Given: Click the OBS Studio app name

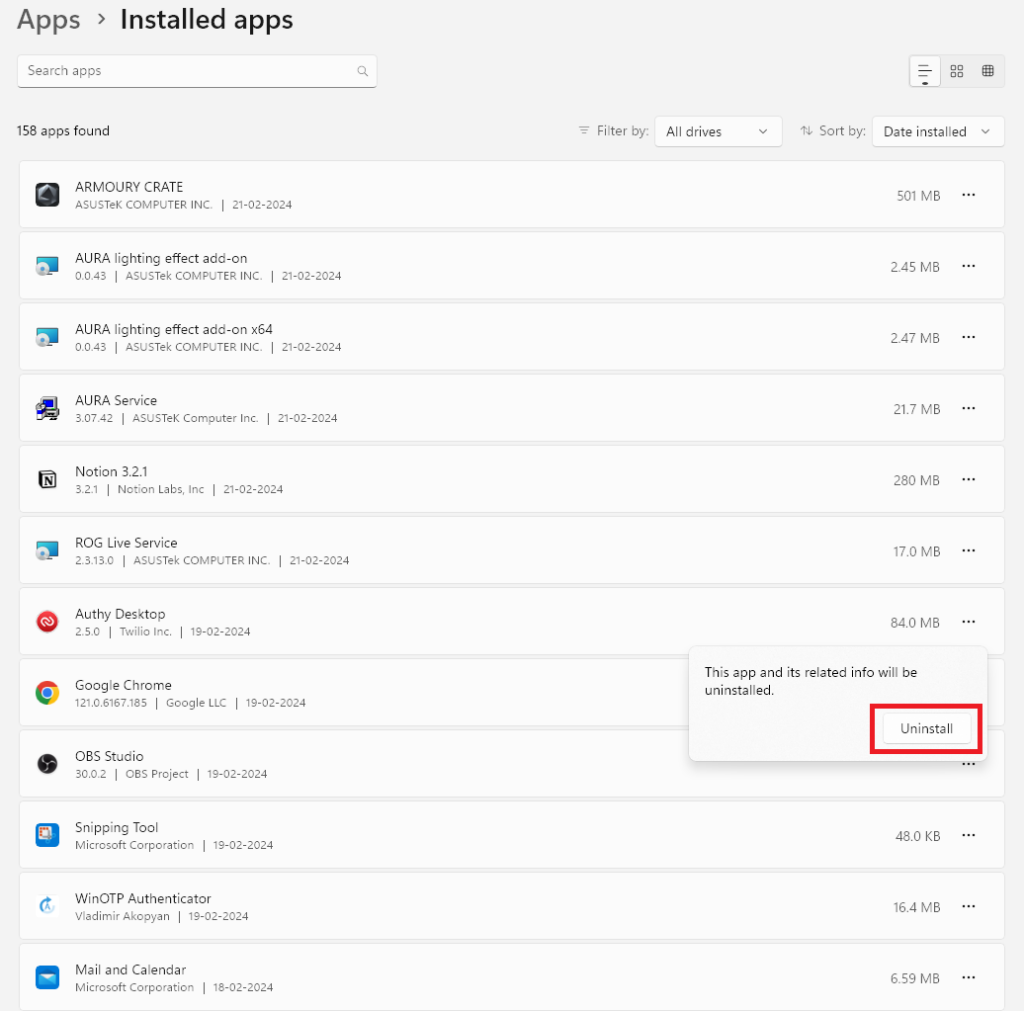Looking at the screenshot, I should pos(109,756).
